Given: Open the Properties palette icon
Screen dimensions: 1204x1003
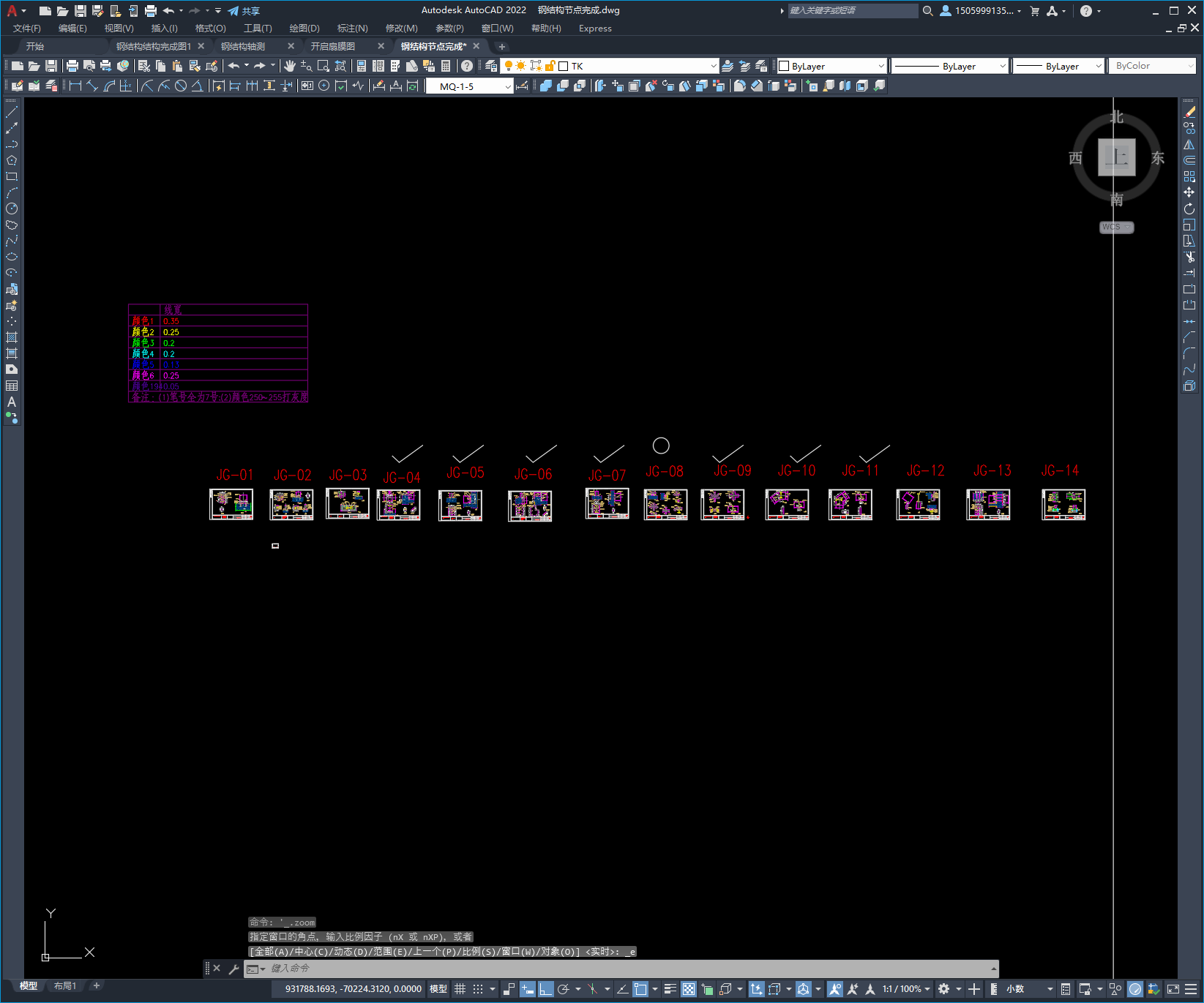Looking at the screenshot, I should (x=362, y=66).
